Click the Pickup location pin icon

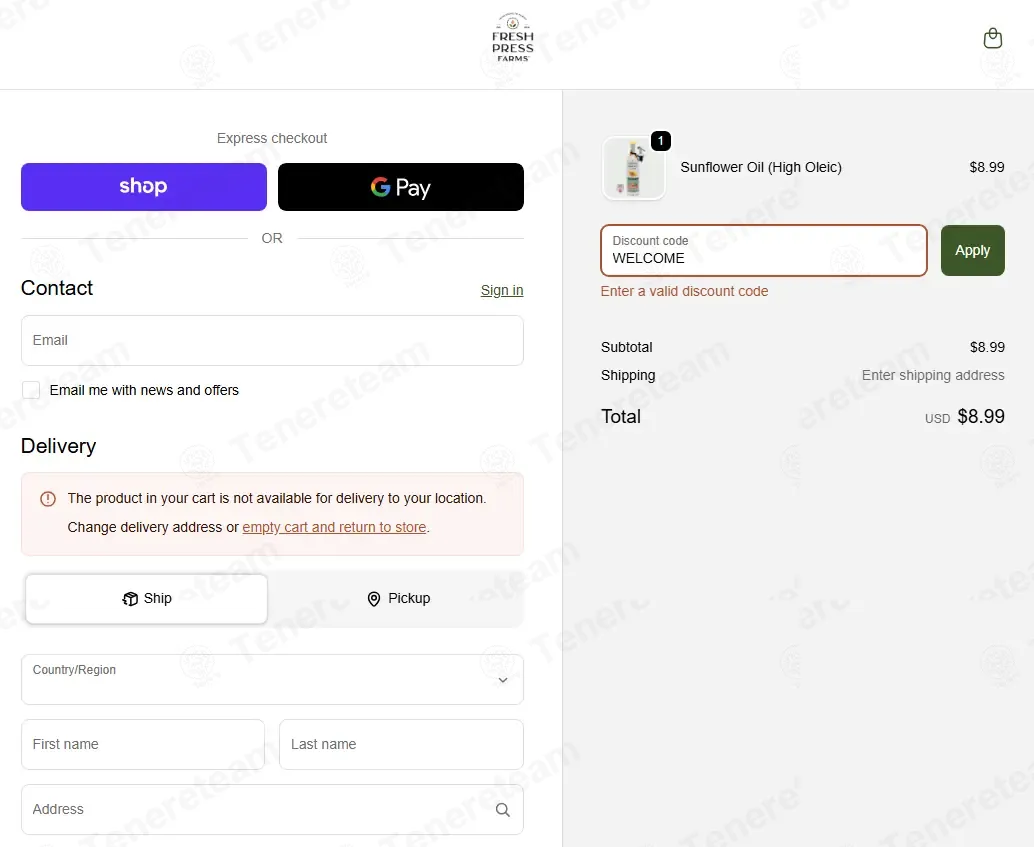(x=374, y=599)
